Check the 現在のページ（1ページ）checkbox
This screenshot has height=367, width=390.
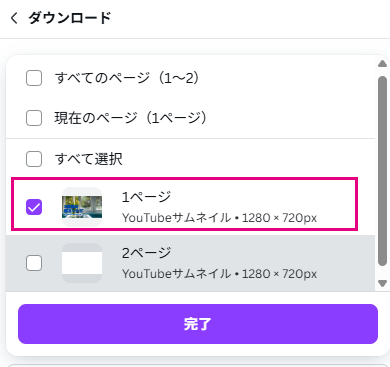tap(34, 118)
